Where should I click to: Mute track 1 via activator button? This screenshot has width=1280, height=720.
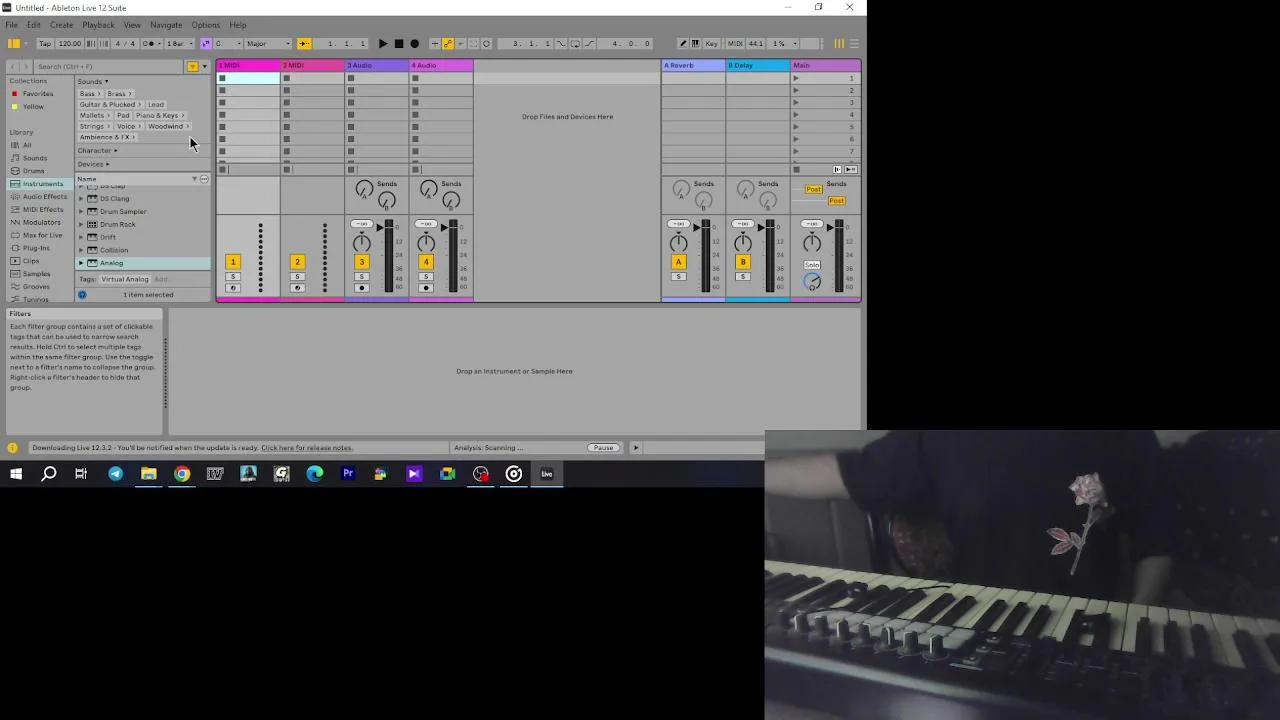(233, 262)
